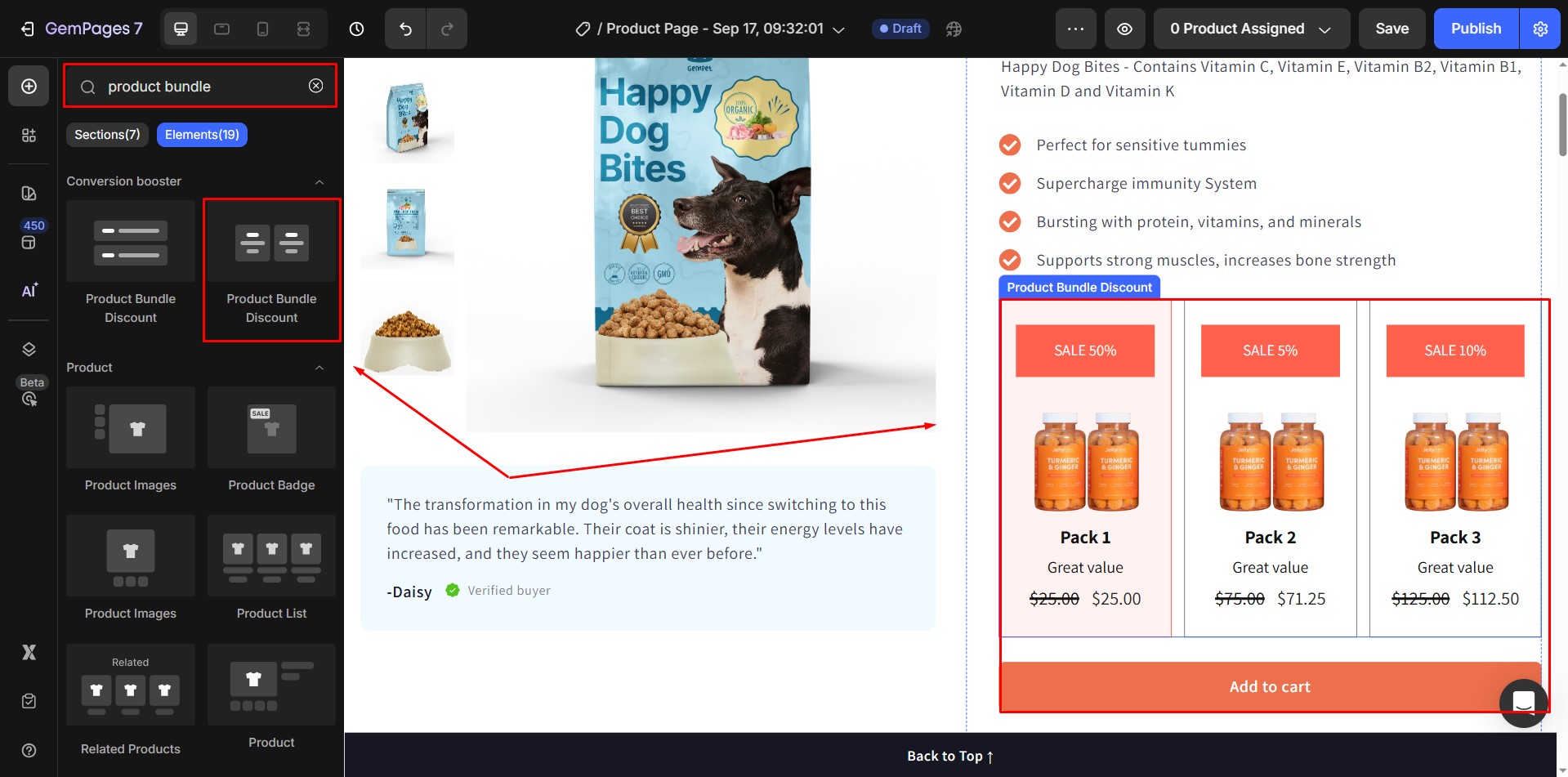Collapse the Product elements group
Viewport: 1568px width, 777px height.
coord(319,368)
